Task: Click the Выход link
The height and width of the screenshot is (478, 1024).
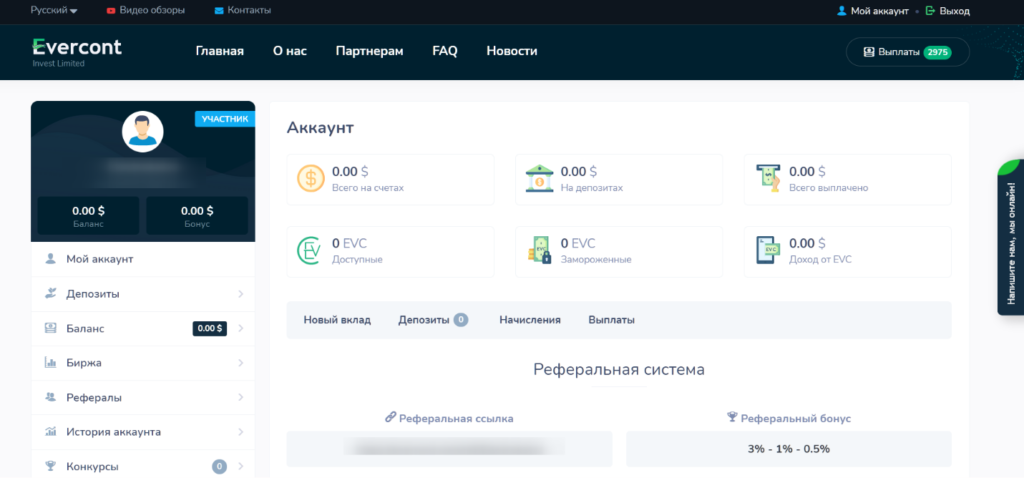Action: [954, 11]
